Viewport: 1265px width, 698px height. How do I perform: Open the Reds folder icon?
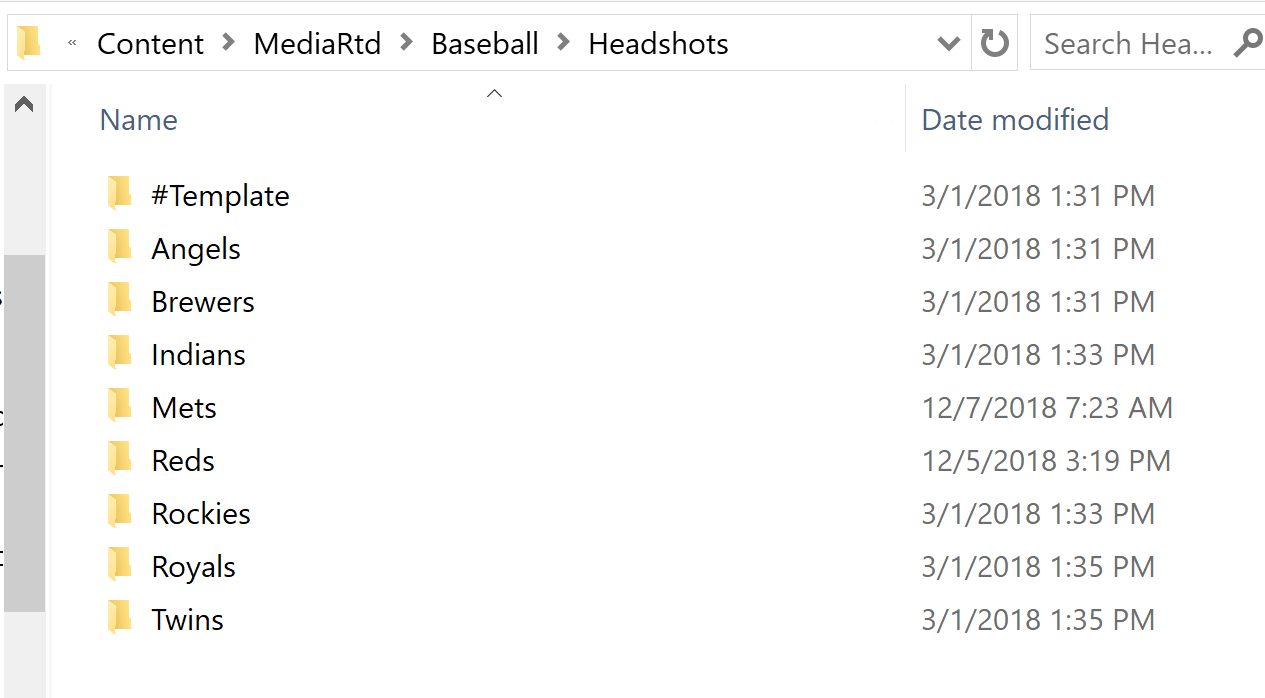[119, 458]
